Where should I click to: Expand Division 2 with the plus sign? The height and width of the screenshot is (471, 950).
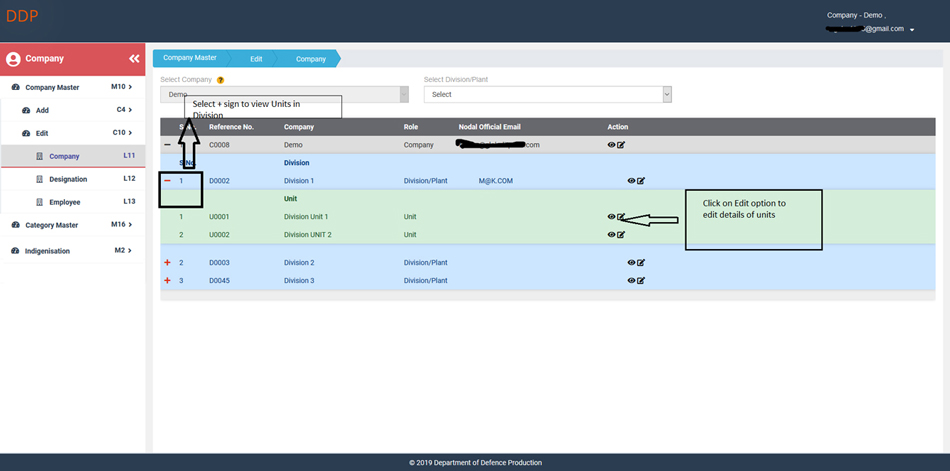167,263
